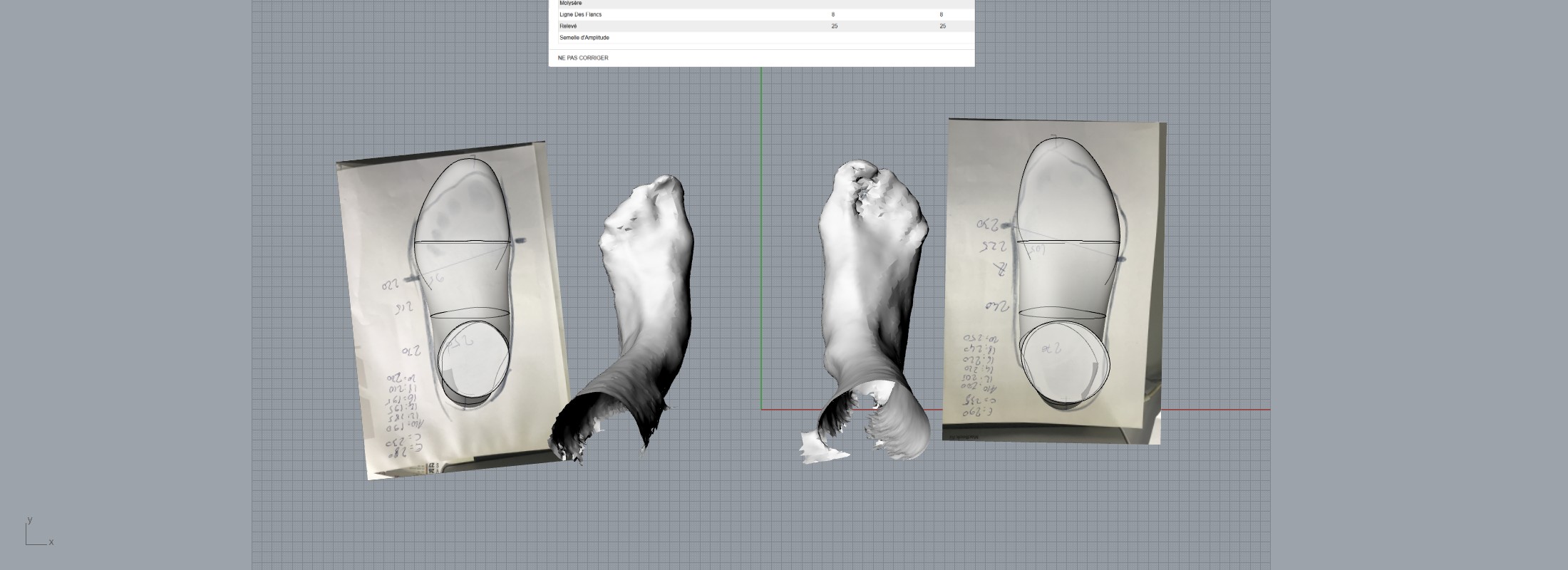
Task: Click the Semelle d'Amplitude row
Action: pos(584,38)
